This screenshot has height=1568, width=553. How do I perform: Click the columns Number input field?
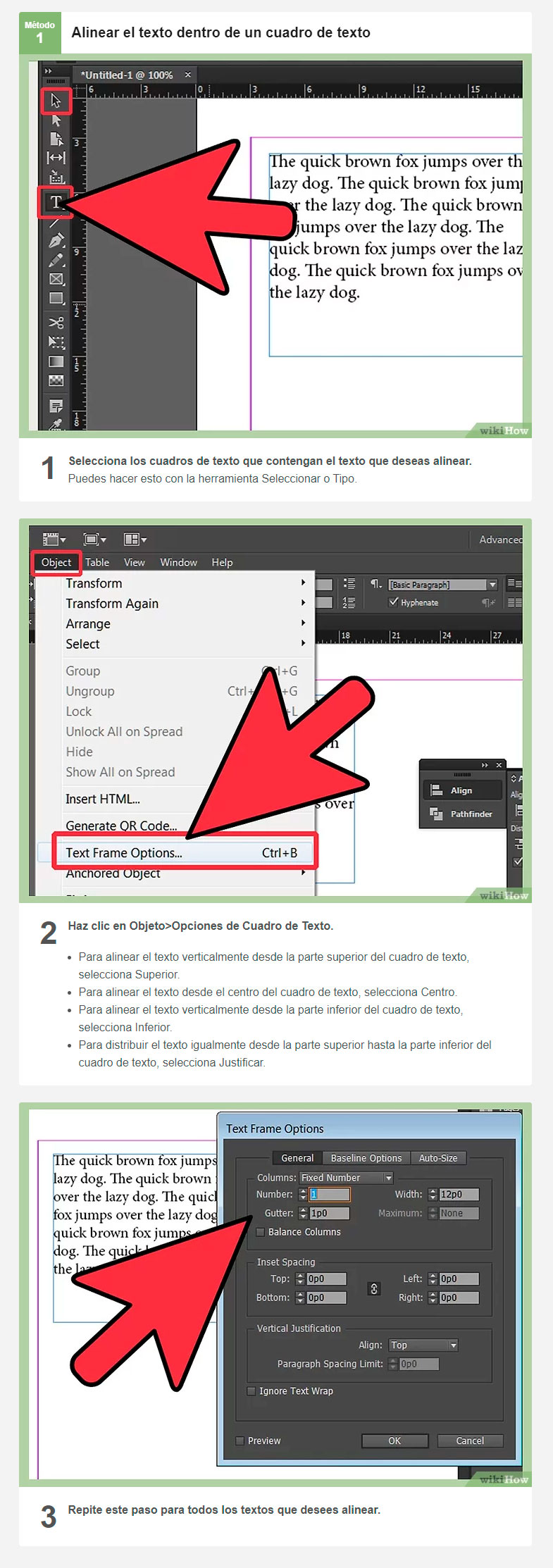point(330,1195)
